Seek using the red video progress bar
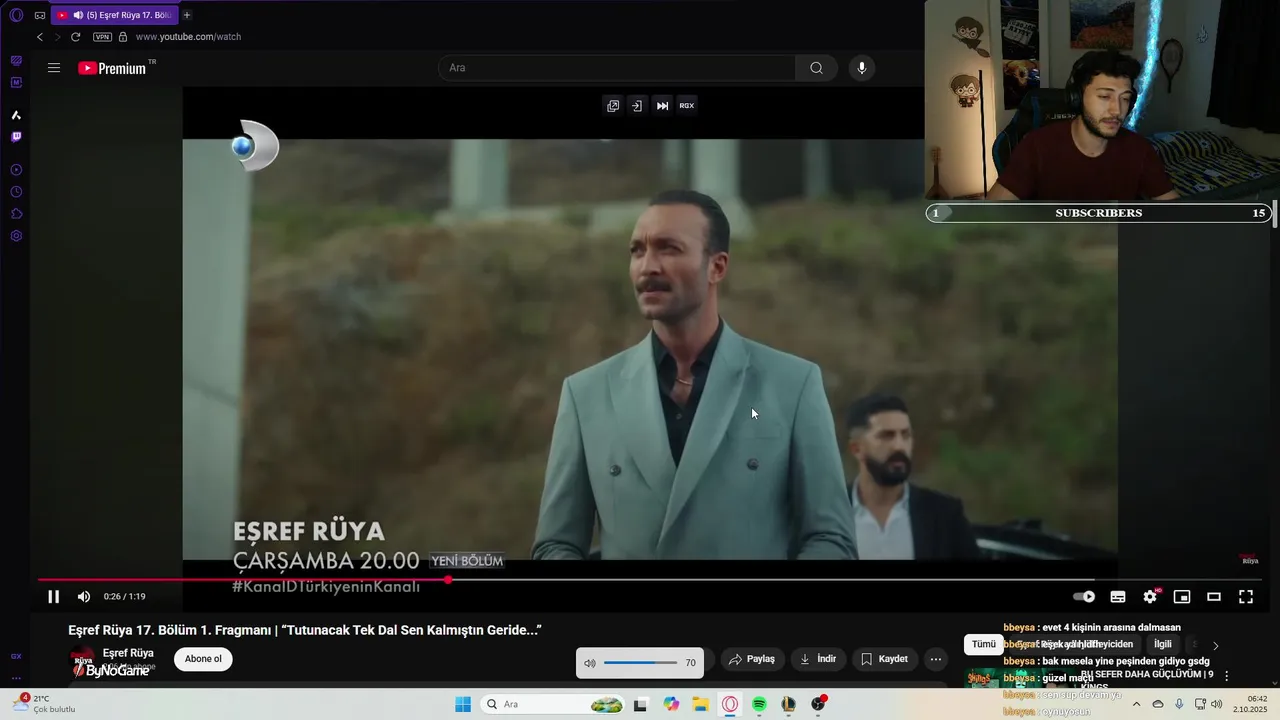This screenshot has height=720, width=1280. 243,580
